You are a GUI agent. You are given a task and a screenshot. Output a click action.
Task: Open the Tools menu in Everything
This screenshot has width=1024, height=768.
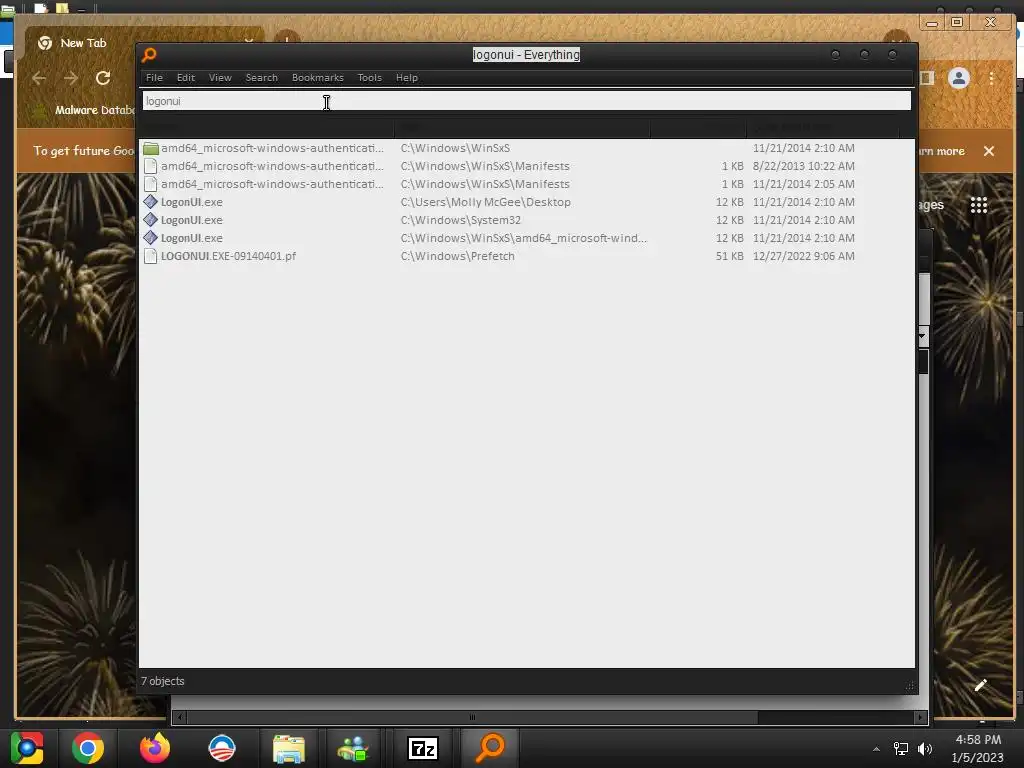click(x=369, y=78)
